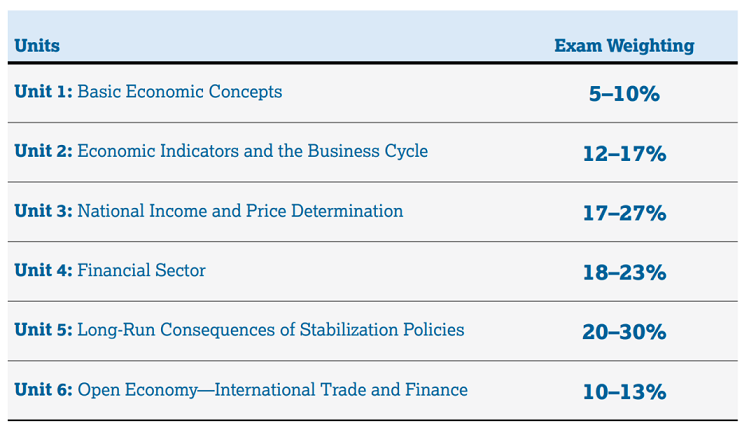Click the bold "Unit 6:" label
This screenshot has height=430, width=756.
[x=43, y=390]
